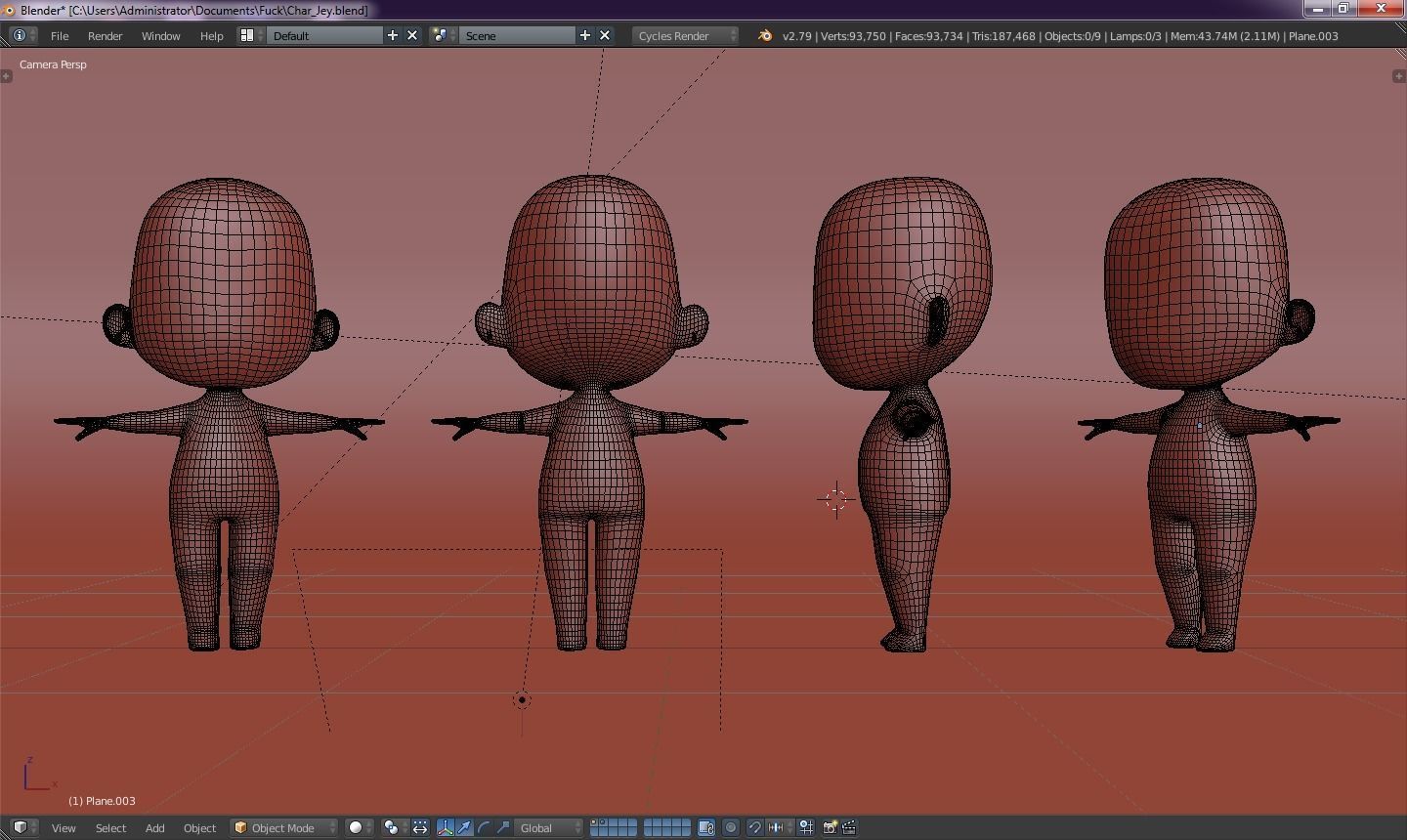Browse screen layouts icon
This screenshot has height=840, width=1407.
pos(249,35)
